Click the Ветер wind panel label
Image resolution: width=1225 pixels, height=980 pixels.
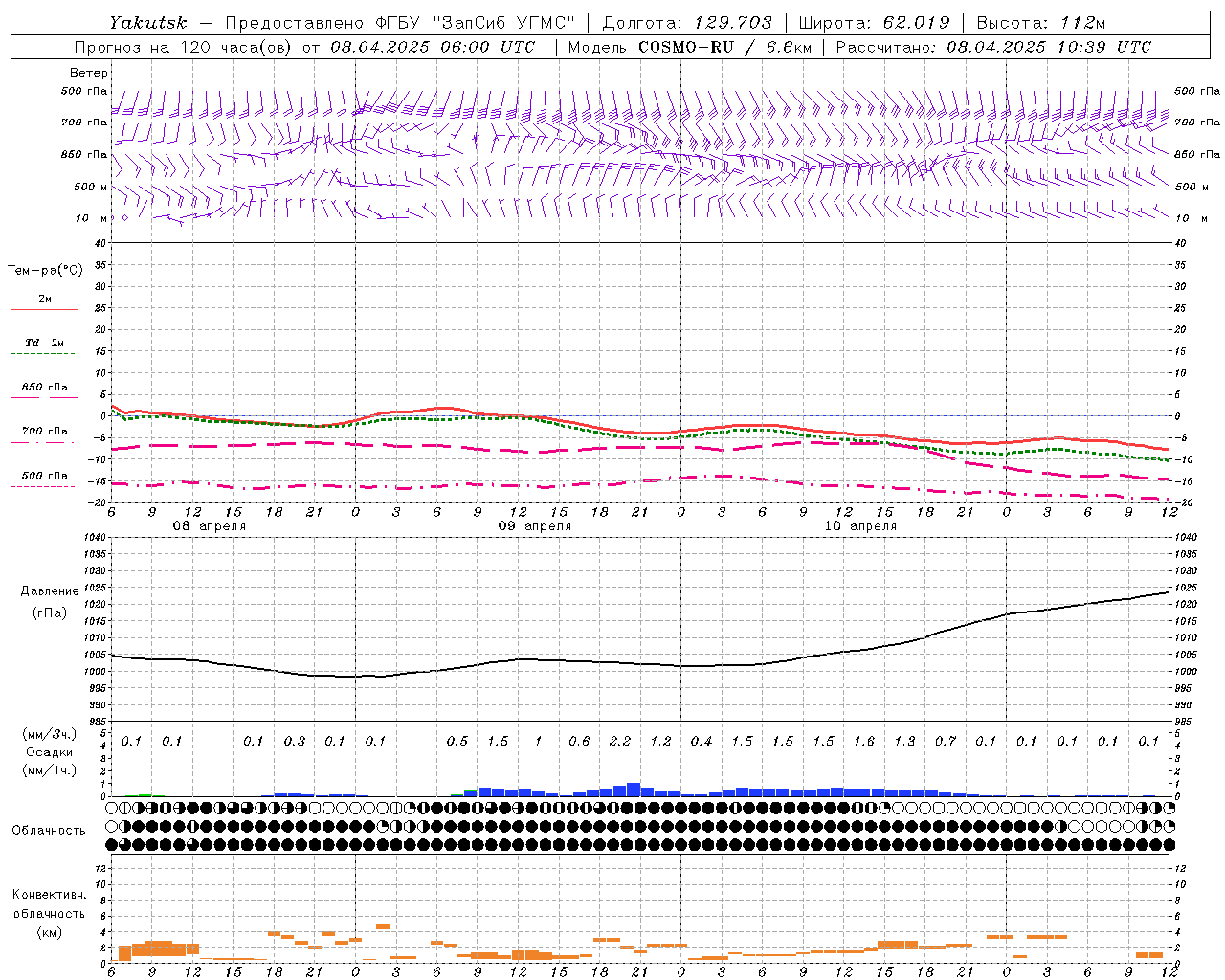click(x=89, y=73)
